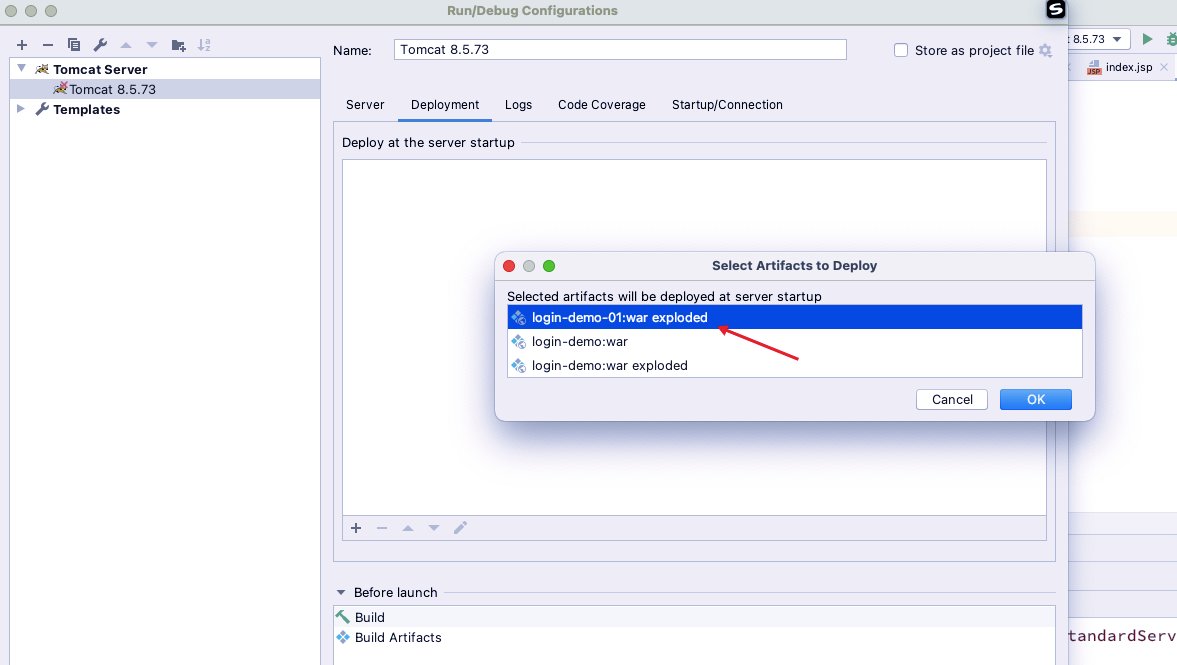Click green Run button in IDE toolbar
Screen dimensions: 1177x665
1147,39
